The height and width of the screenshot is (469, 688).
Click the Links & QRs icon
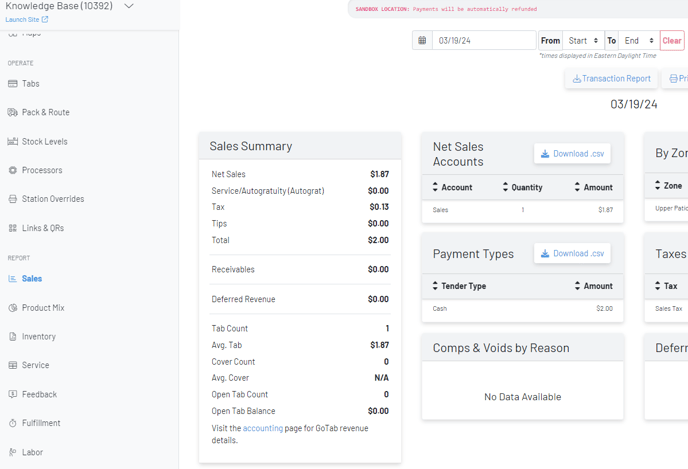click(13, 228)
